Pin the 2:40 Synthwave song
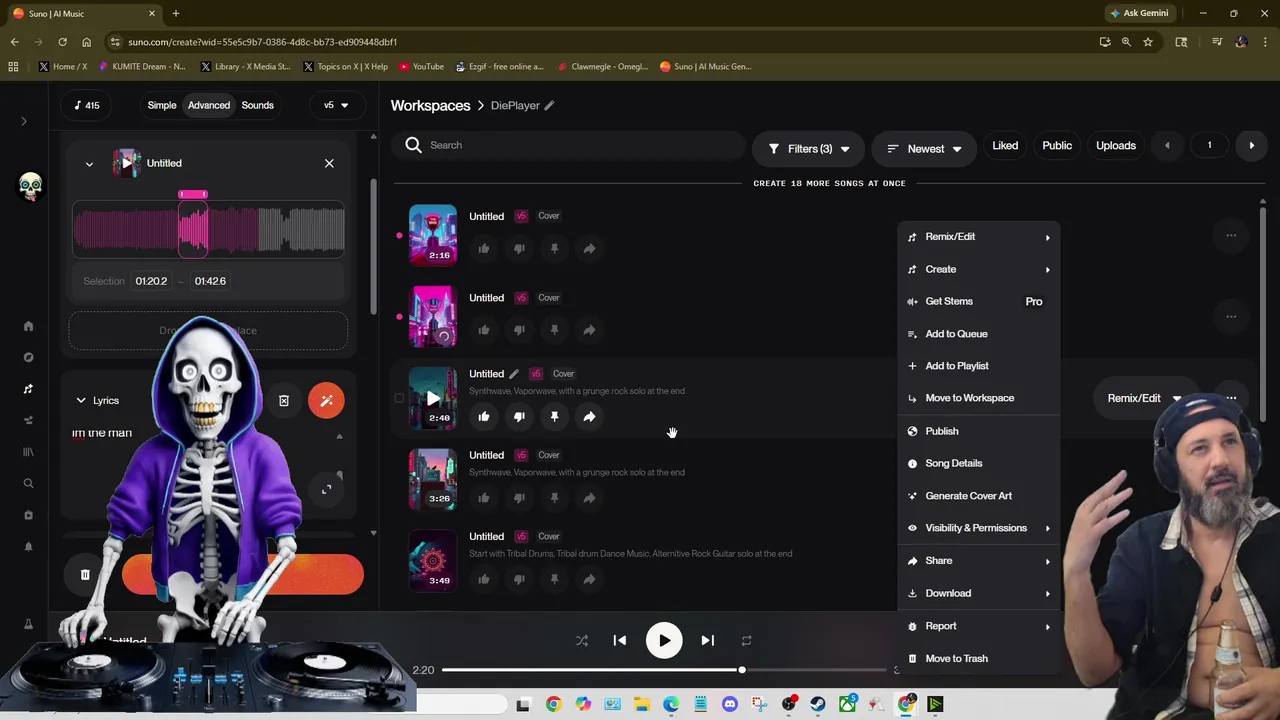This screenshot has height=720, width=1280. pyautogui.click(x=554, y=417)
